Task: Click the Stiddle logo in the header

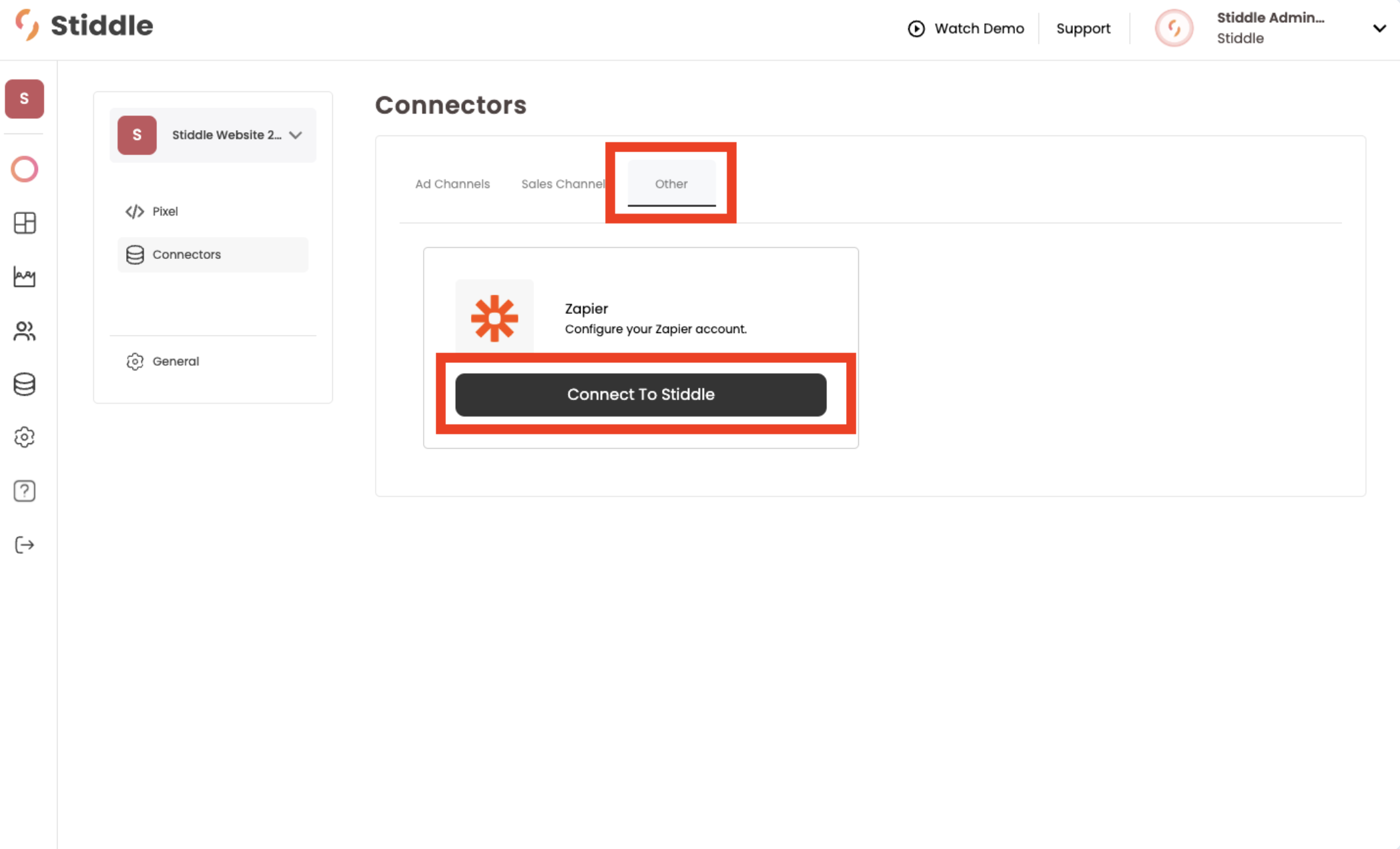Action: pyautogui.click(x=84, y=25)
